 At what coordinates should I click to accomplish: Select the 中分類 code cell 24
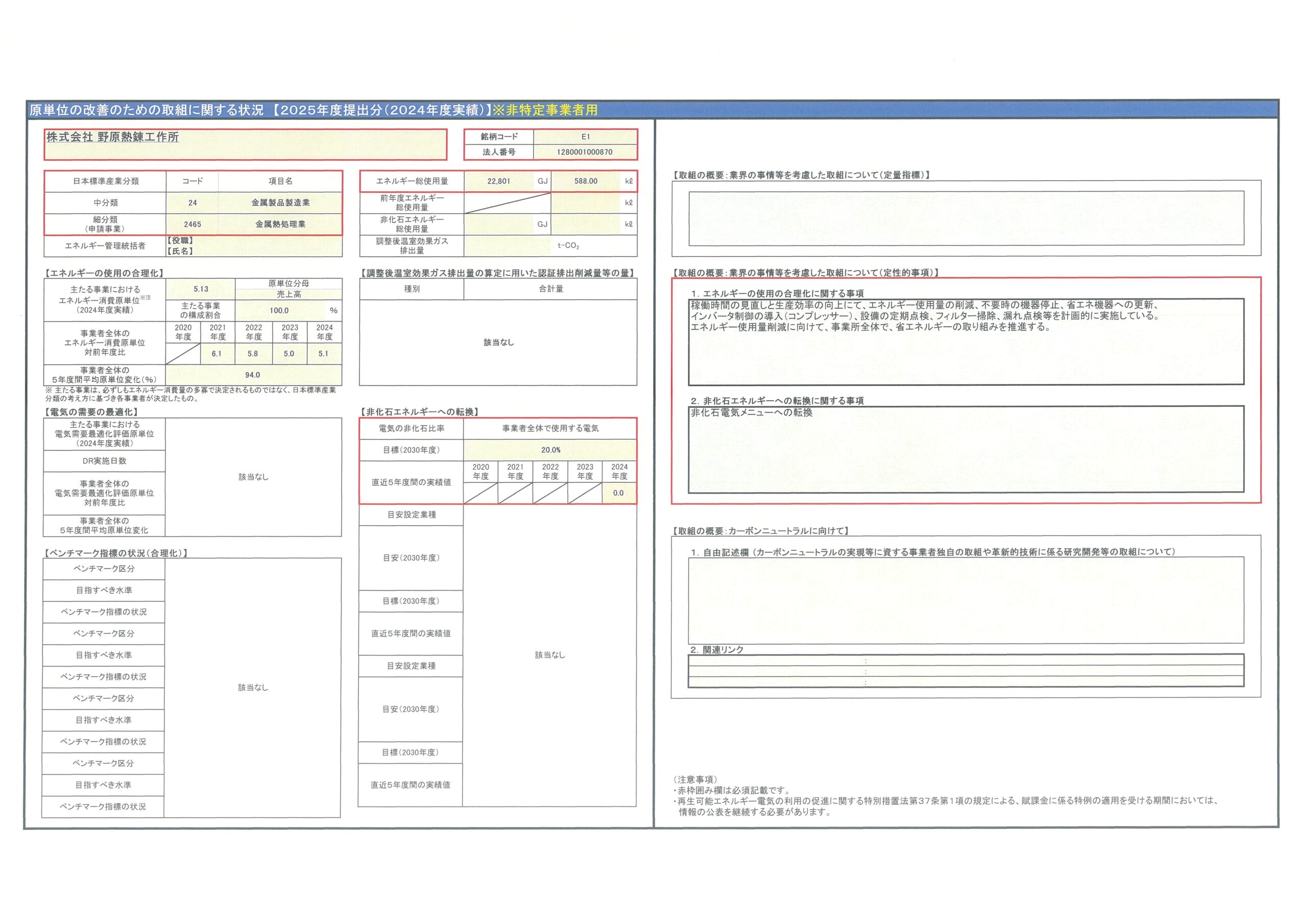click(x=192, y=203)
